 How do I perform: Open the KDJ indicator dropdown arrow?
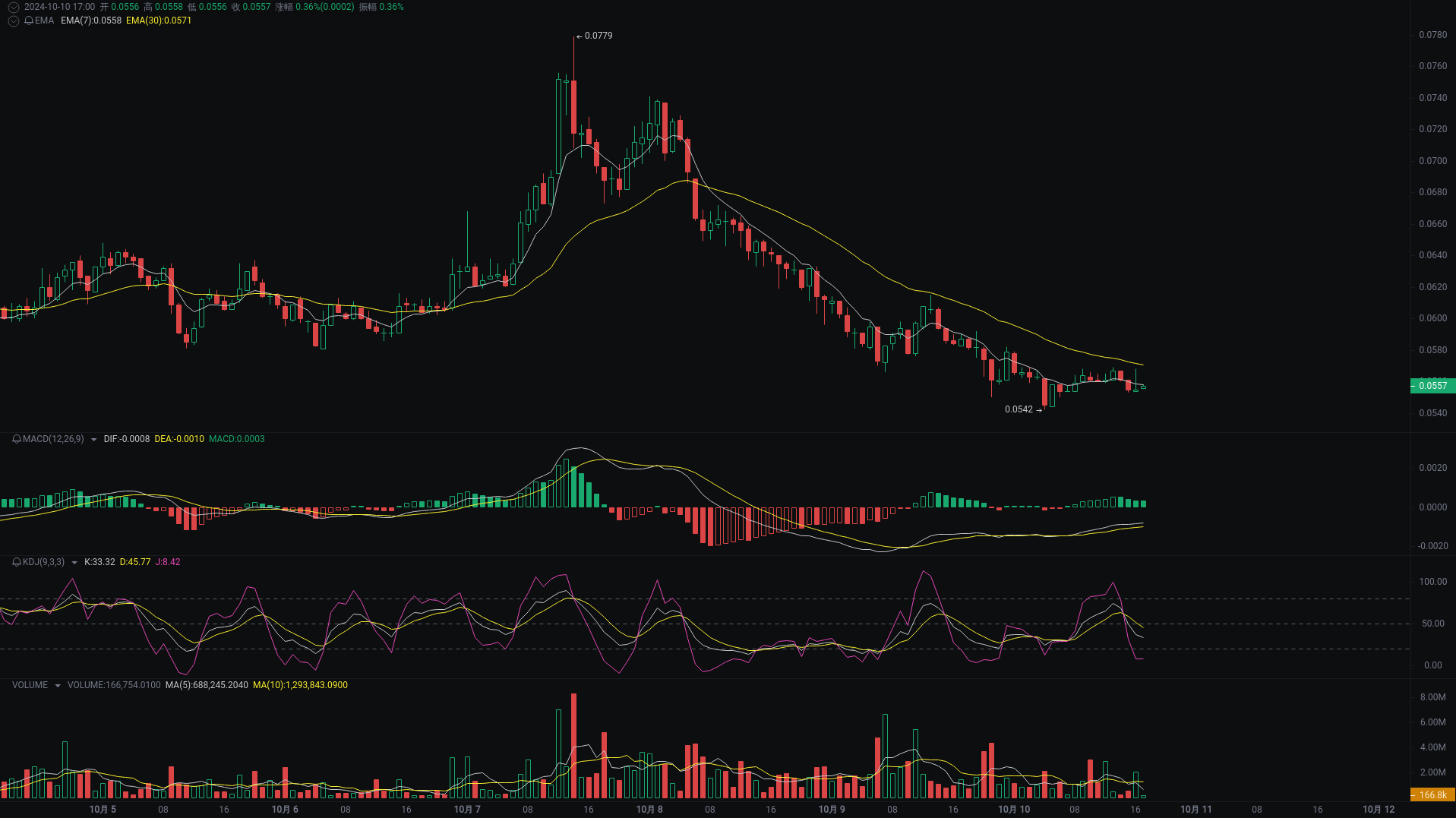(x=74, y=562)
